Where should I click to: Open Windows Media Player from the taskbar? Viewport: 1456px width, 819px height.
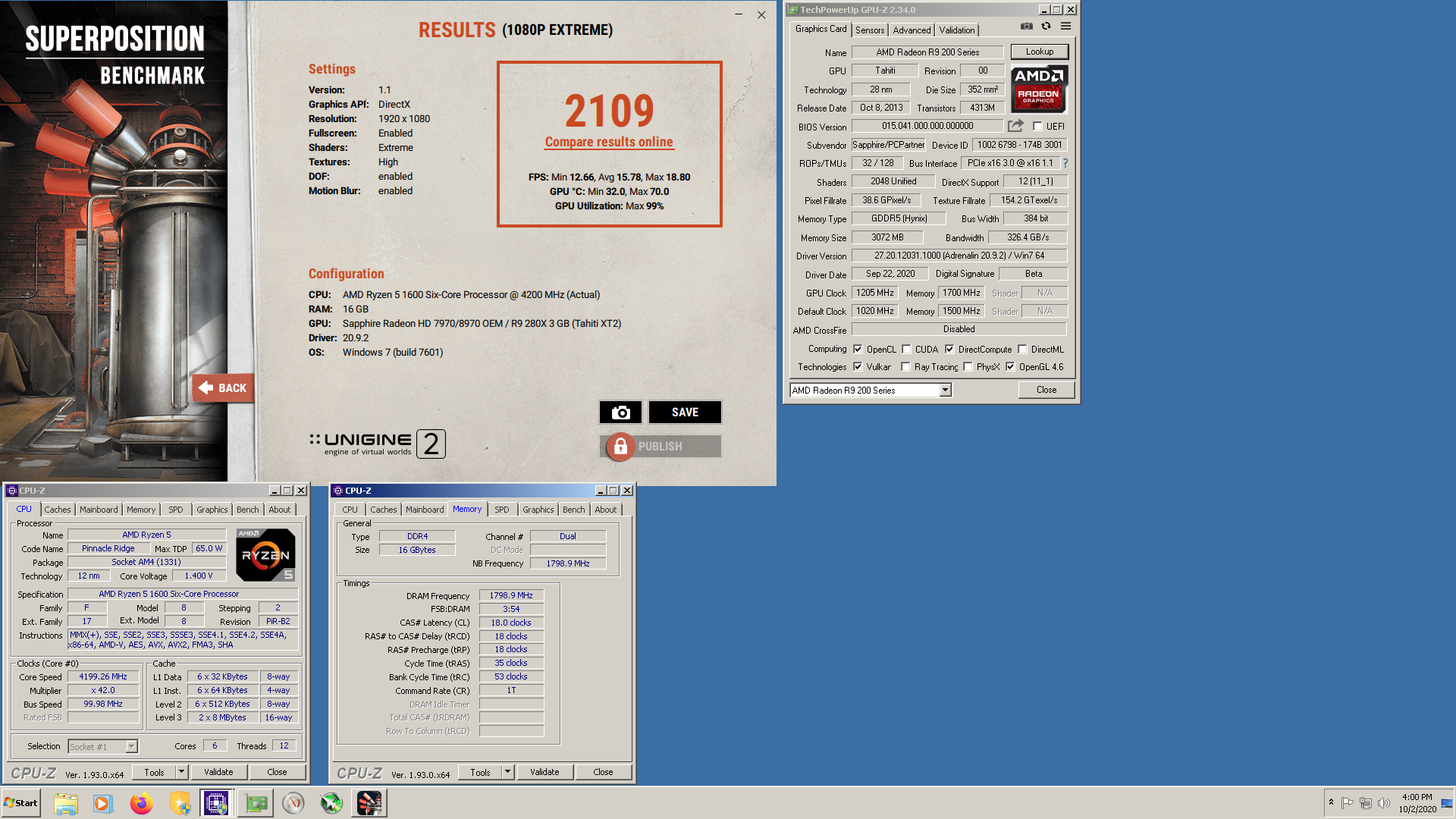tap(102, 803)
